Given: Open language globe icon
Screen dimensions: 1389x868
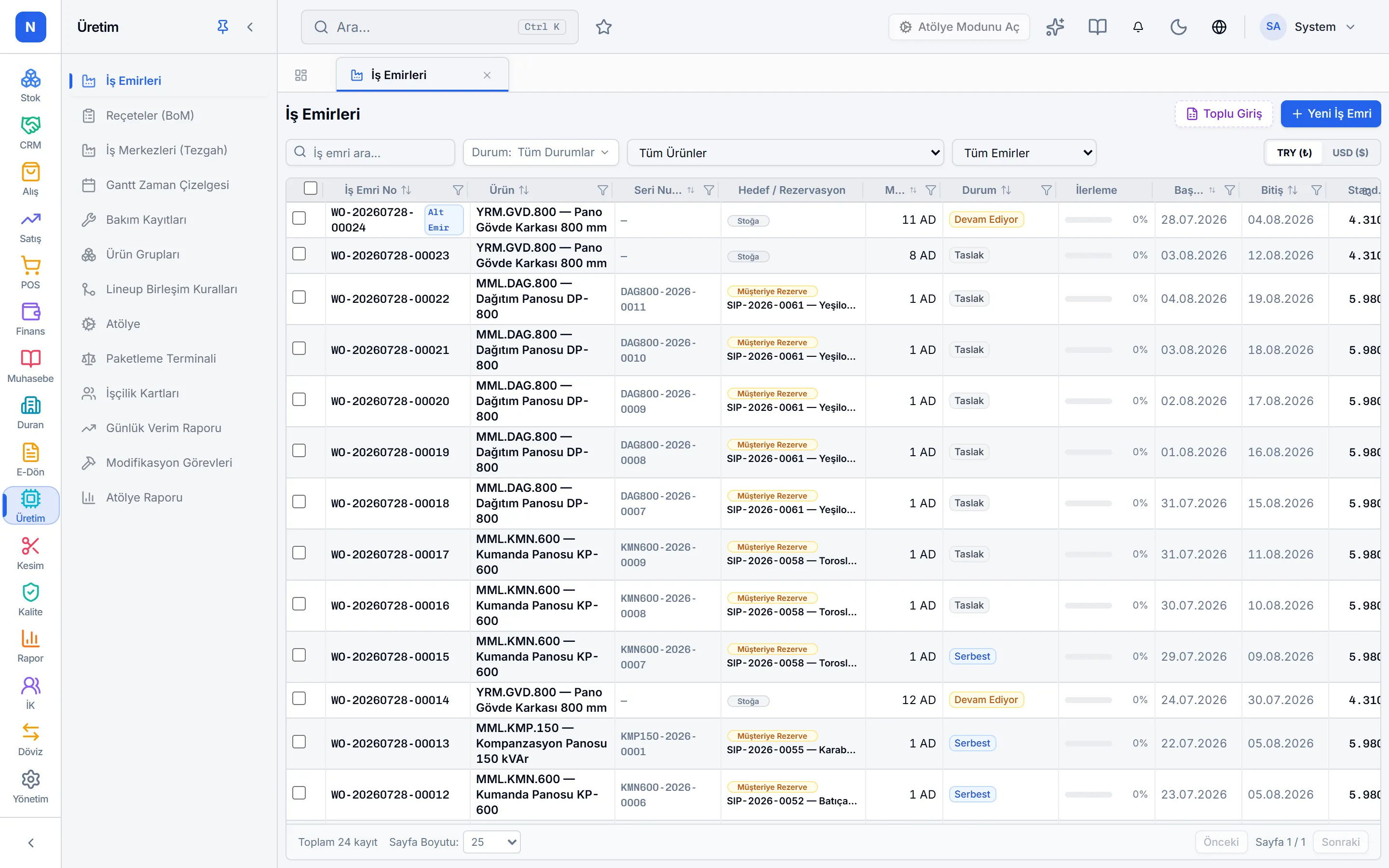Looking at the screenshot, I should (1219, 27).
